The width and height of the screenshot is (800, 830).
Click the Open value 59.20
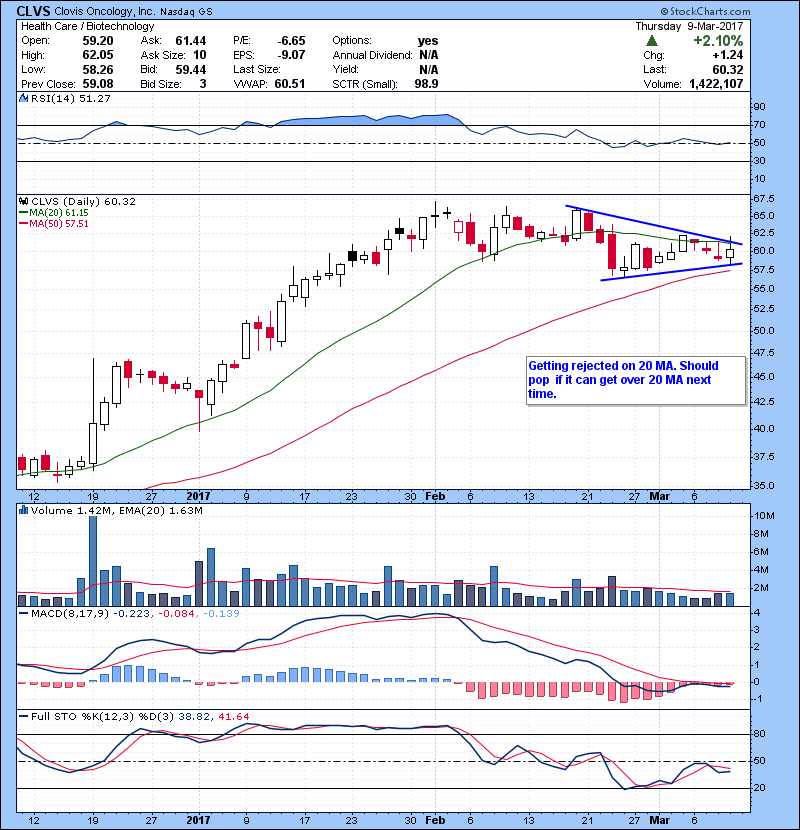point(97,41)
